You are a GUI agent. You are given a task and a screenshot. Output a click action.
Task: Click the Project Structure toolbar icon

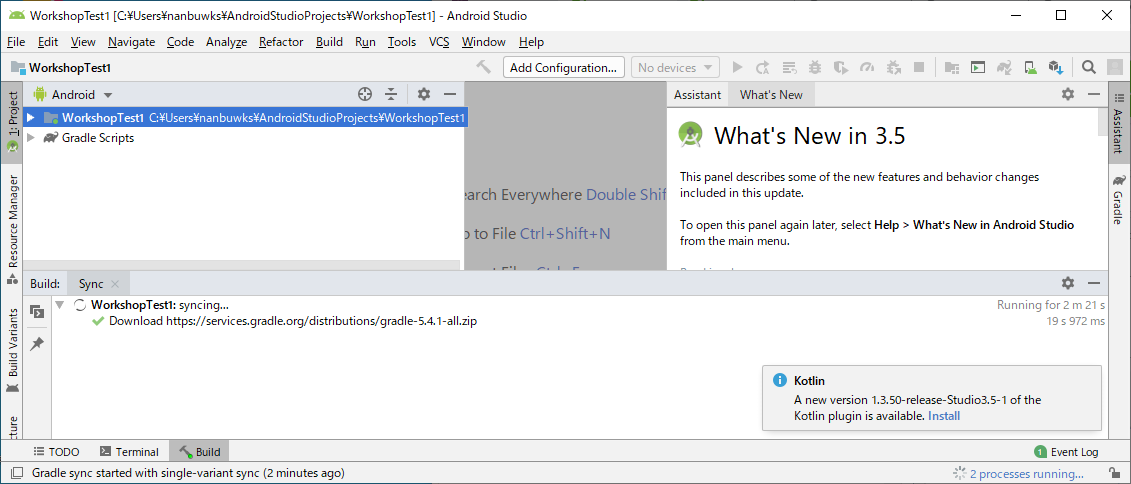pos(951,68)
